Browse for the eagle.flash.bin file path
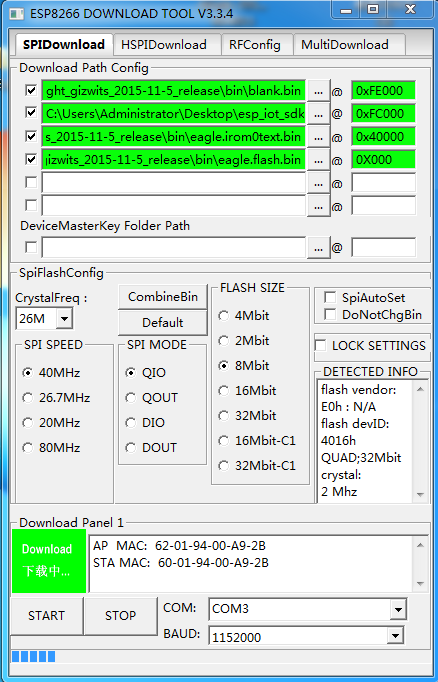This screenshot has height=682, width=438. 318,160
